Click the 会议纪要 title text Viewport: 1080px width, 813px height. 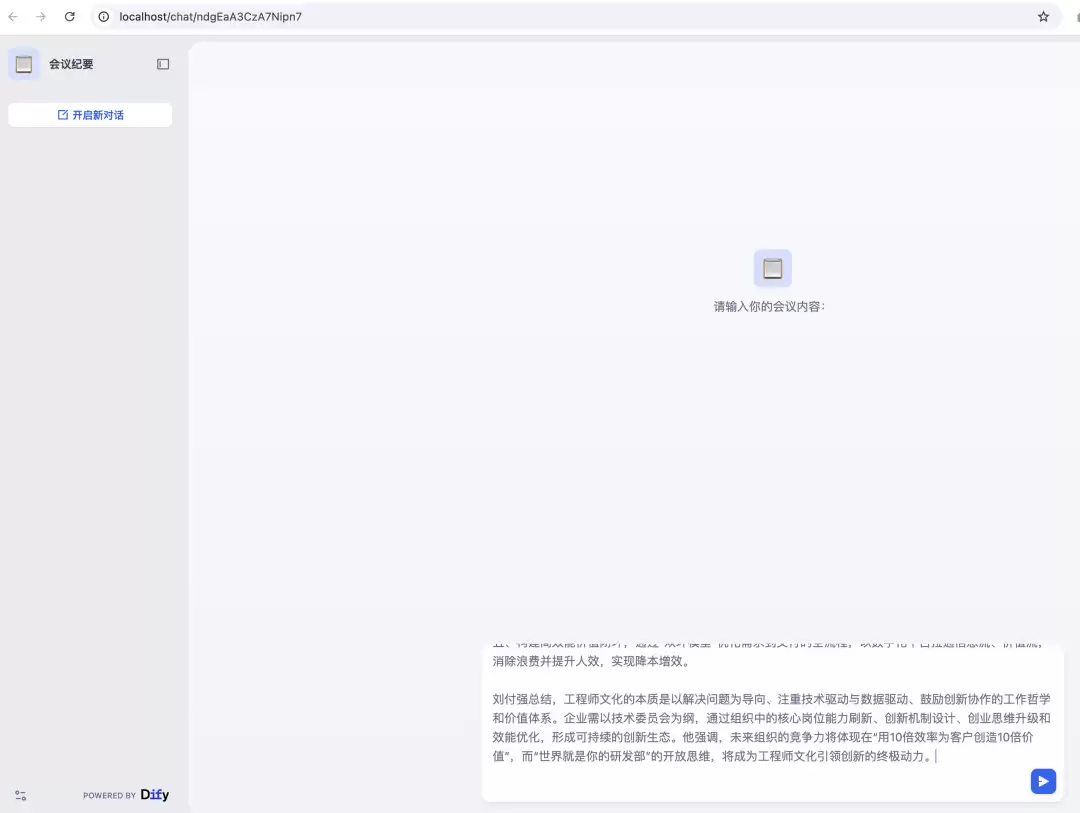(71, 64)
